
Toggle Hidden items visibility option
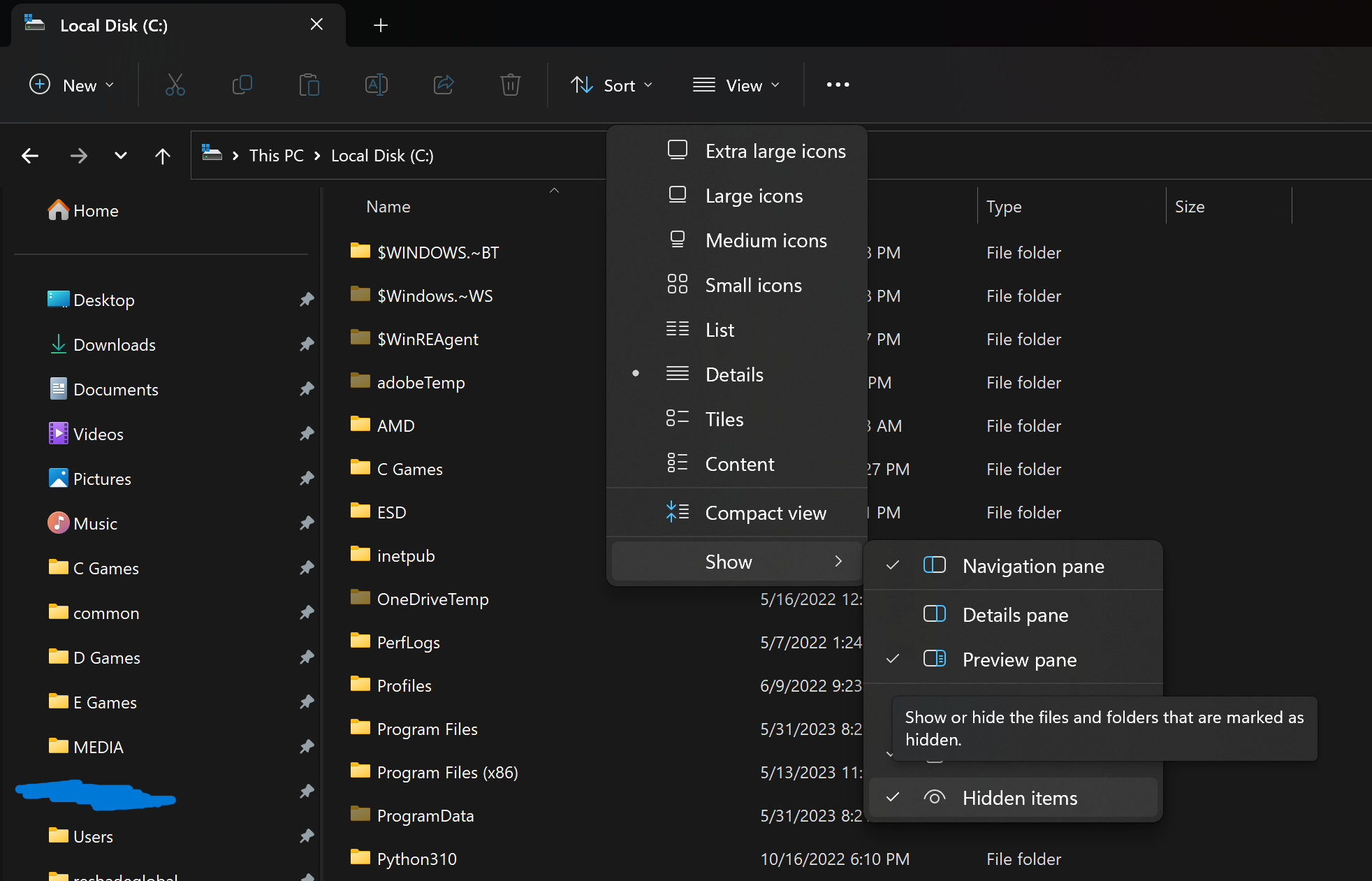[x=1019, y=798]
